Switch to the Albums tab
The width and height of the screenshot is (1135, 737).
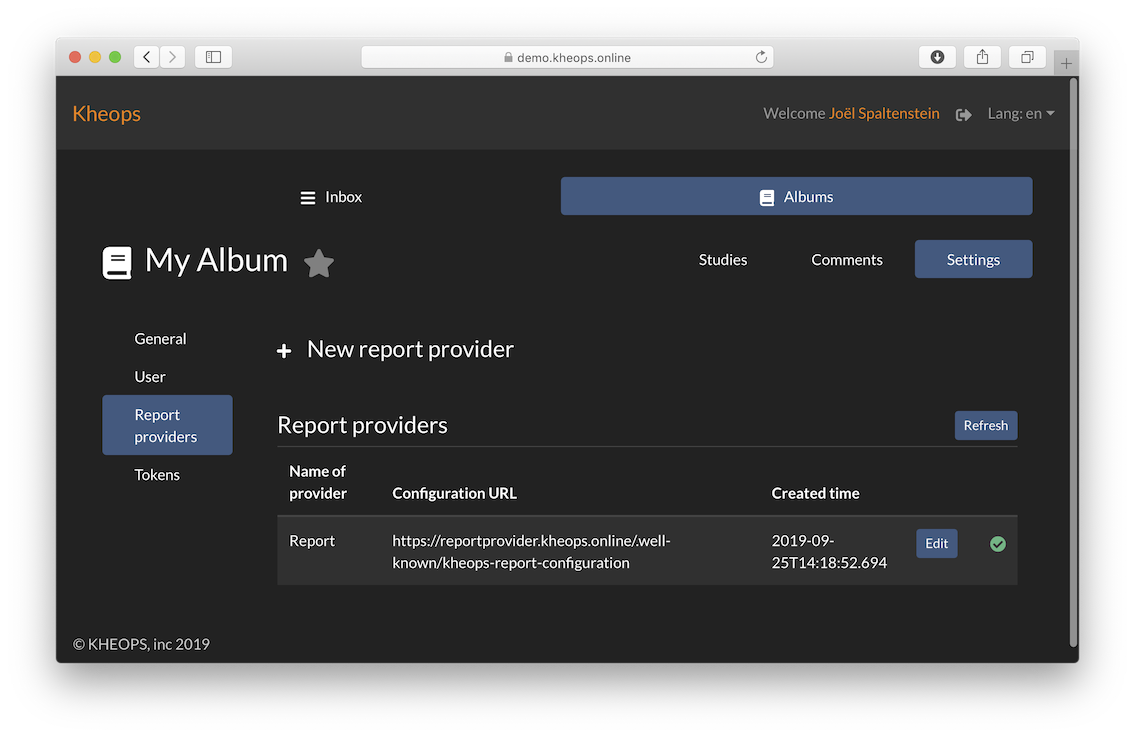click(796, 196)
